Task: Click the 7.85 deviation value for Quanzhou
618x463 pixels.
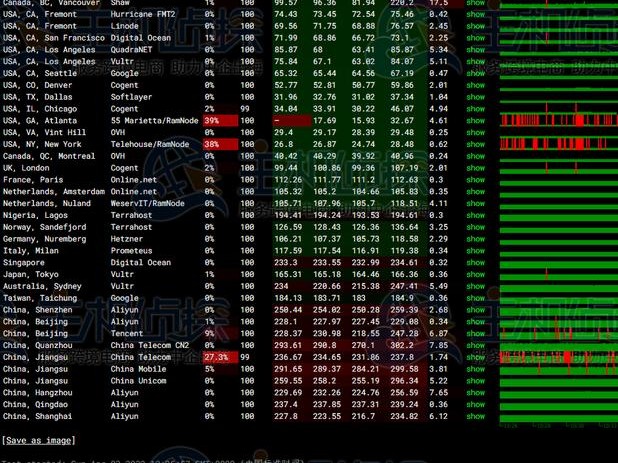Action: pos(438,345)
